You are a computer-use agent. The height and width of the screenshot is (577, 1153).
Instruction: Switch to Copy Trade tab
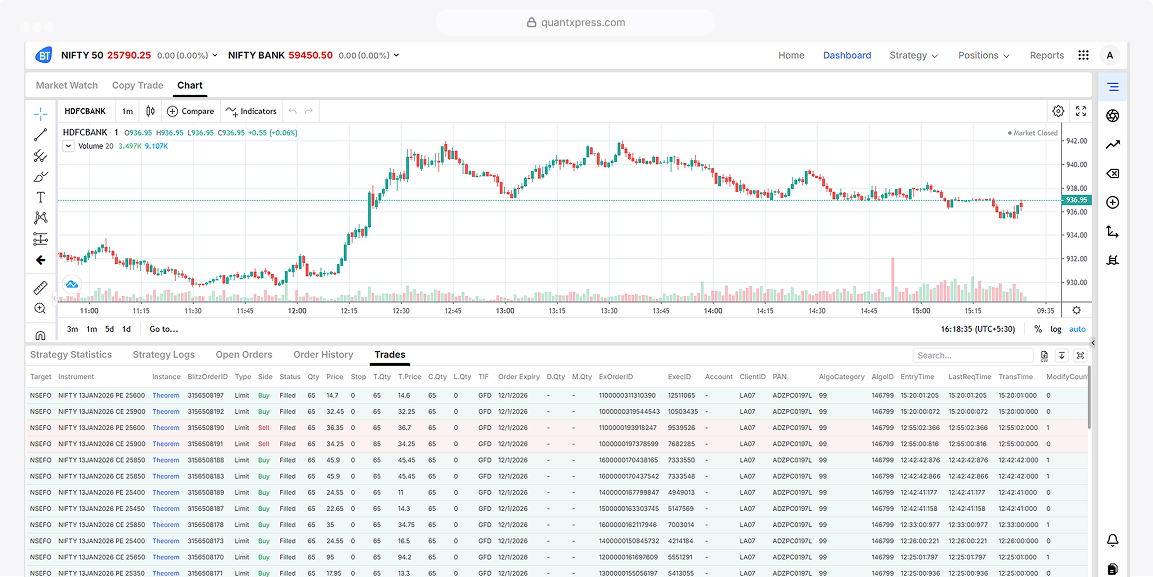(x=138, y=85)
